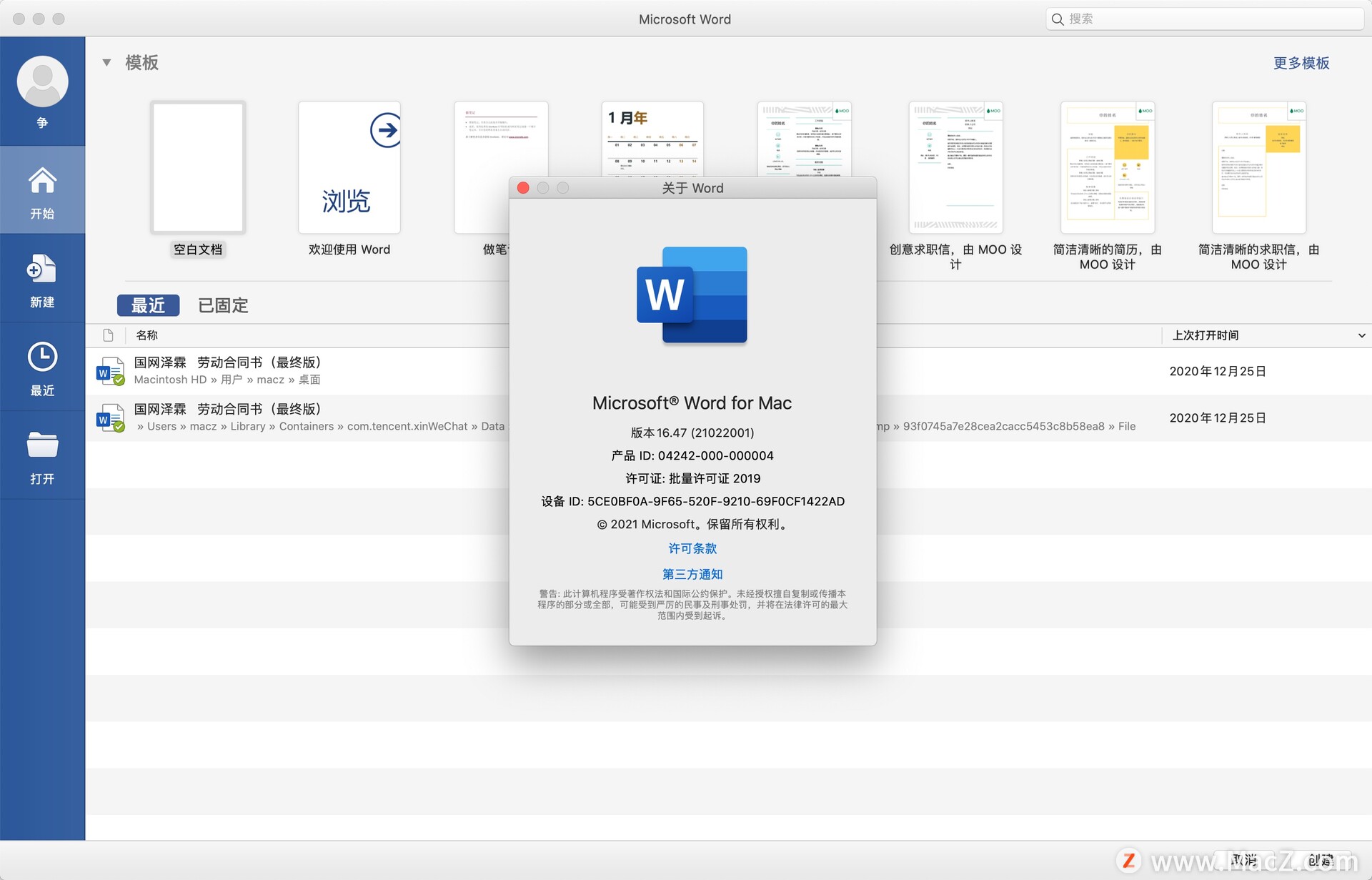1372x880 pixels.
Task: Click the 创建 button at bottom
Action: click(x=1321, y=860)
